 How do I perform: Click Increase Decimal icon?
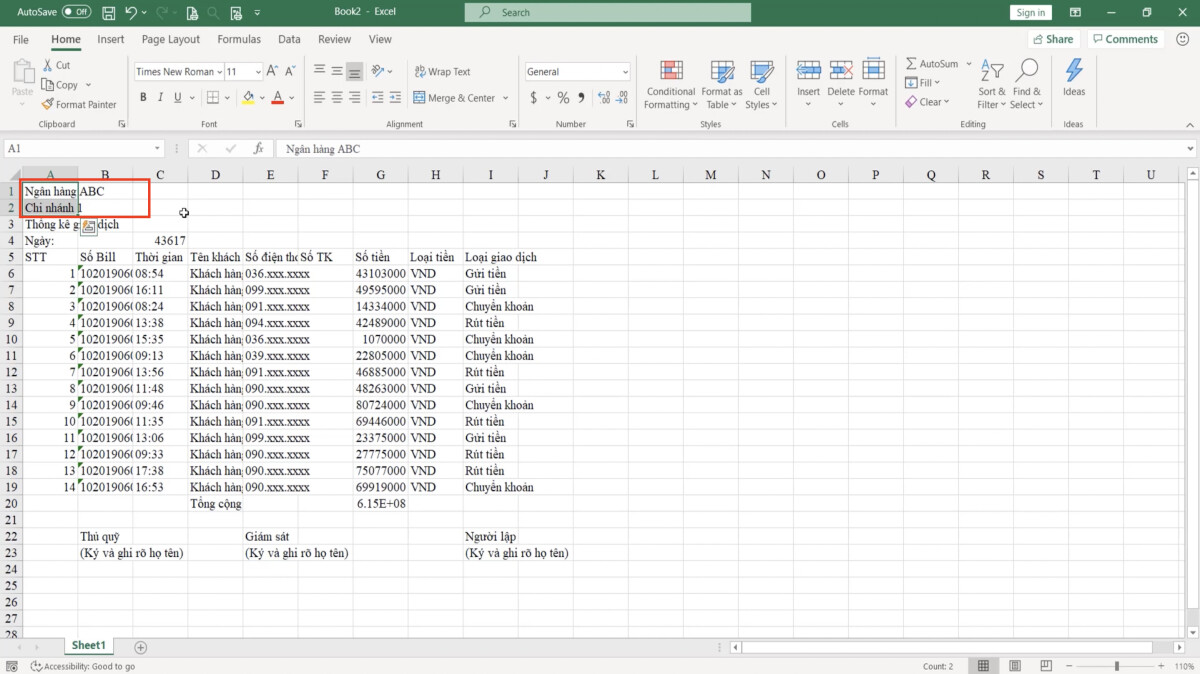click(603, 98)
